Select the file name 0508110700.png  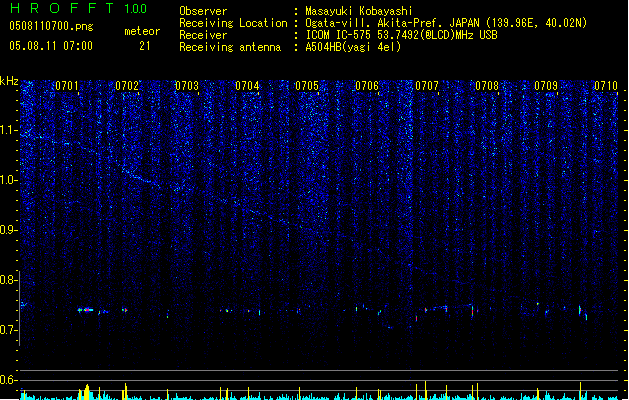[51, 26]
